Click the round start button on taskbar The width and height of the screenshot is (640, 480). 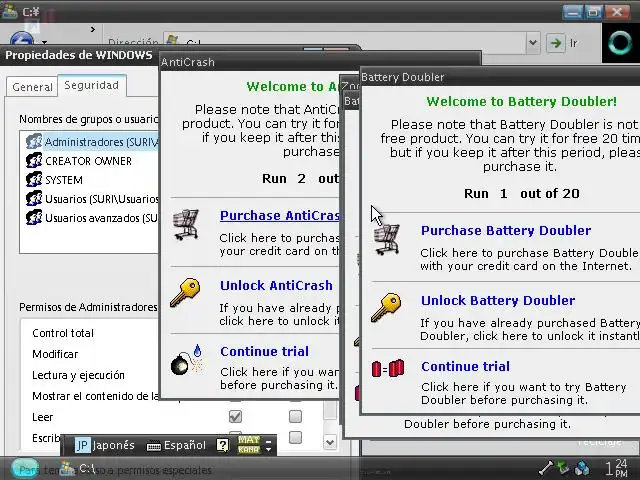[25, 469]
